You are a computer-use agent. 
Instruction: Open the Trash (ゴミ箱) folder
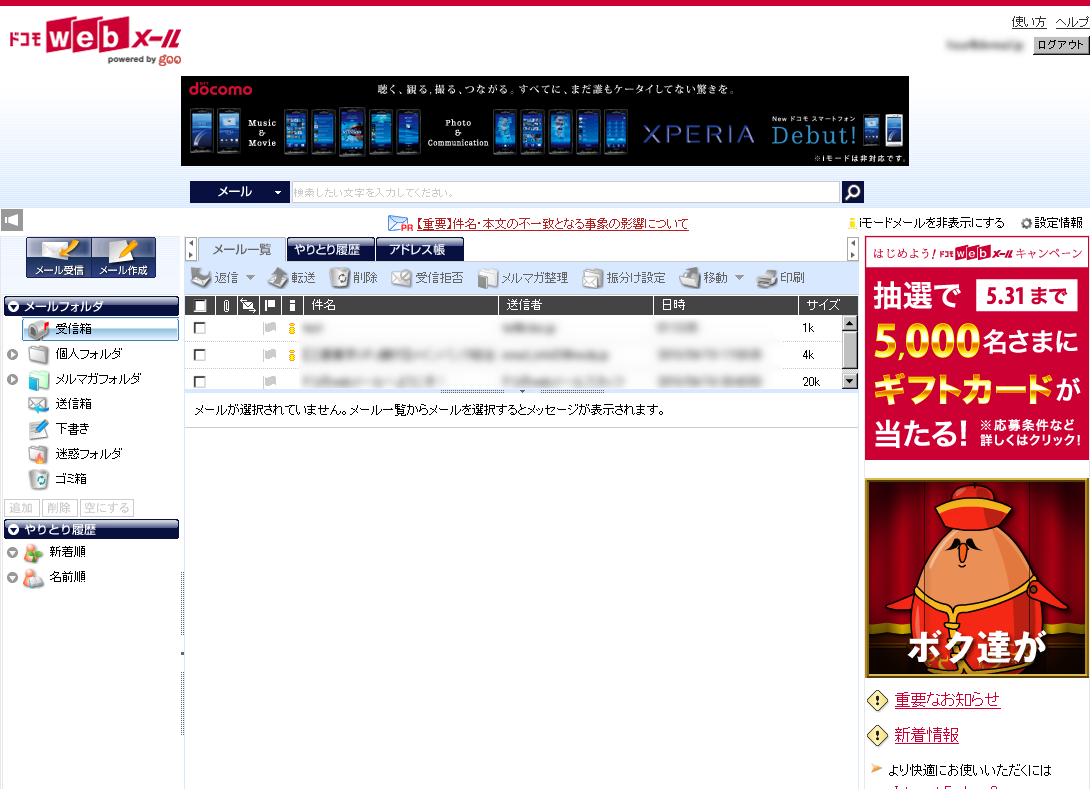point(40,479)
